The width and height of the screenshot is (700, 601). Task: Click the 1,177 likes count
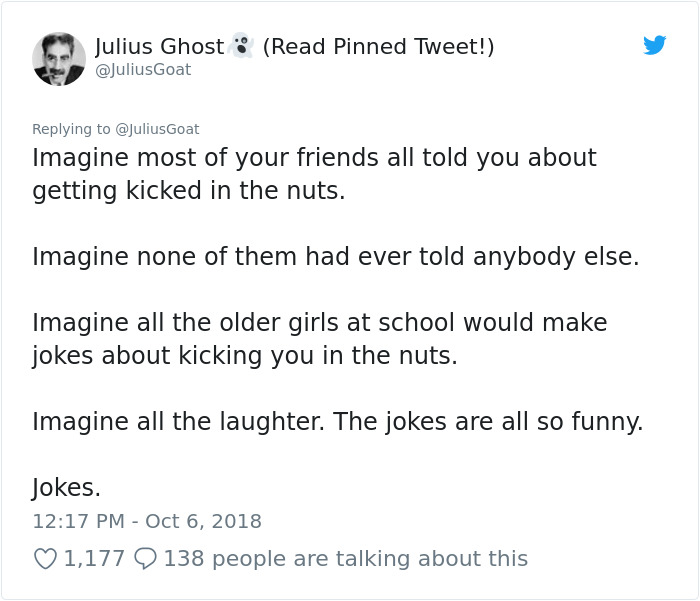pos(94,559)
